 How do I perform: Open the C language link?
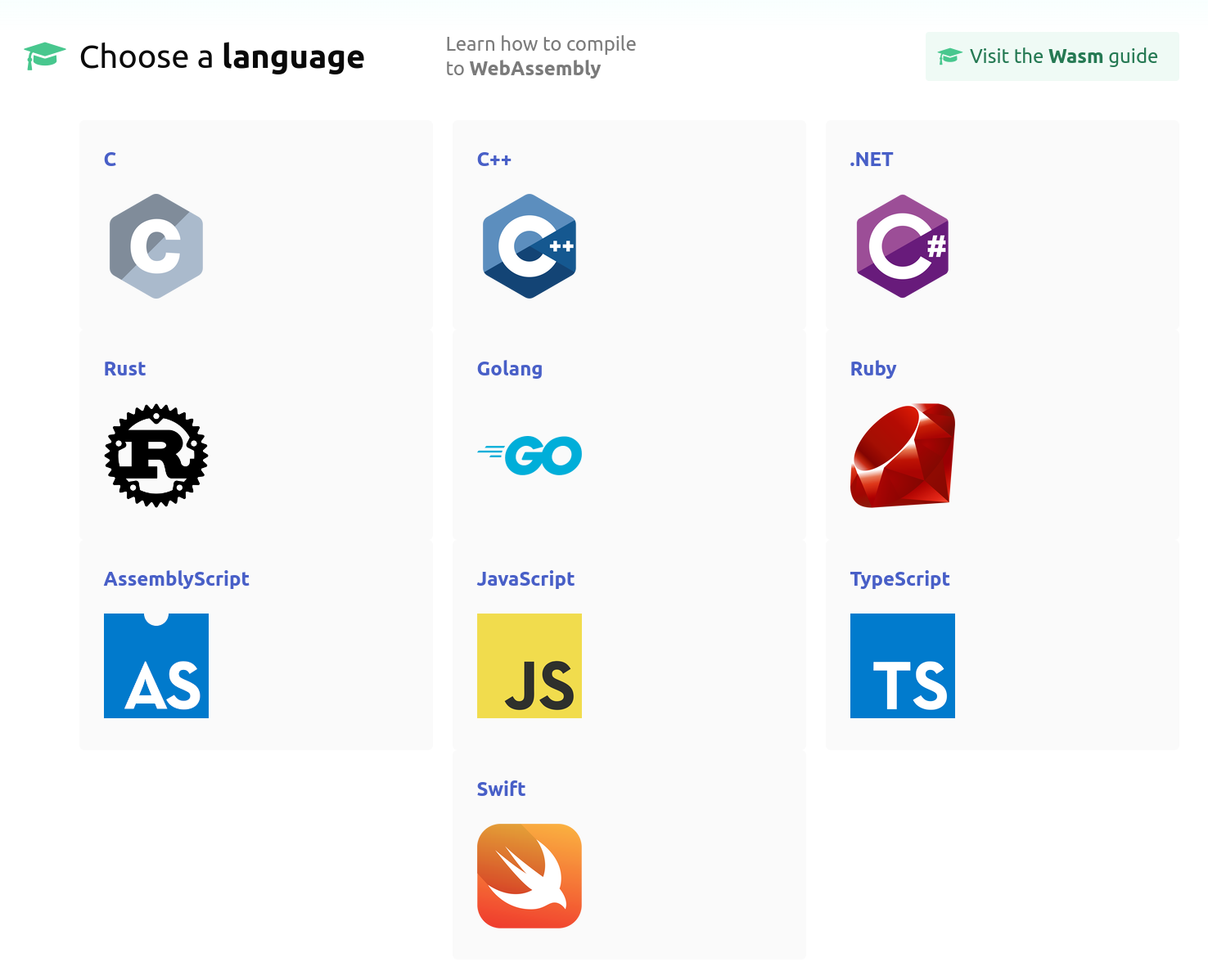click(x=110, y=160)
